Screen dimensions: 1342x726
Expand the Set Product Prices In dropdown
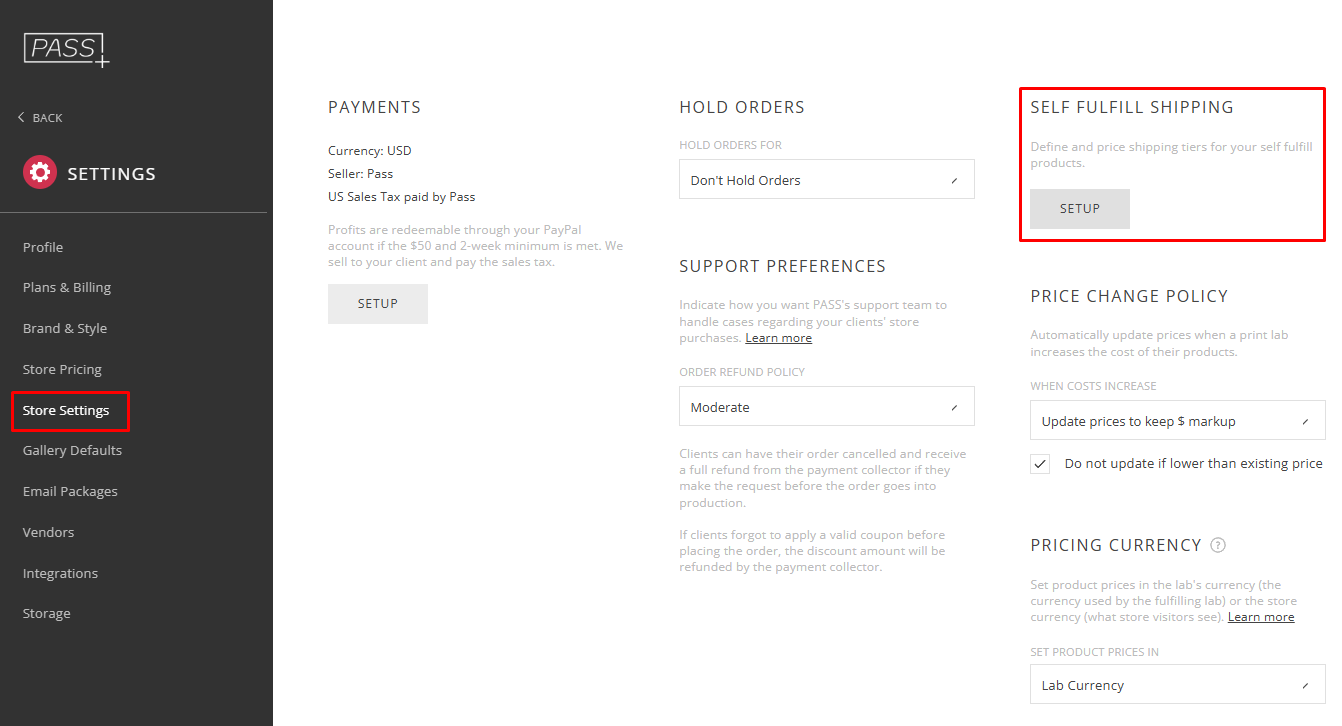pyautogui.click(x=1177, y=685)
